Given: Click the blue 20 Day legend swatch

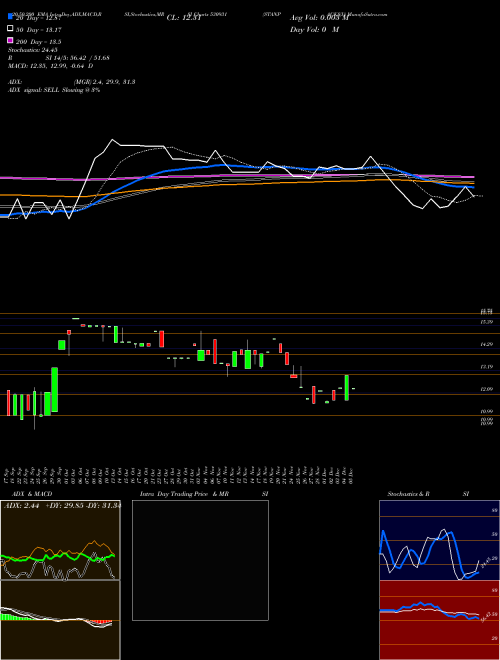Looking at the screenshot, I should [10, 16].
